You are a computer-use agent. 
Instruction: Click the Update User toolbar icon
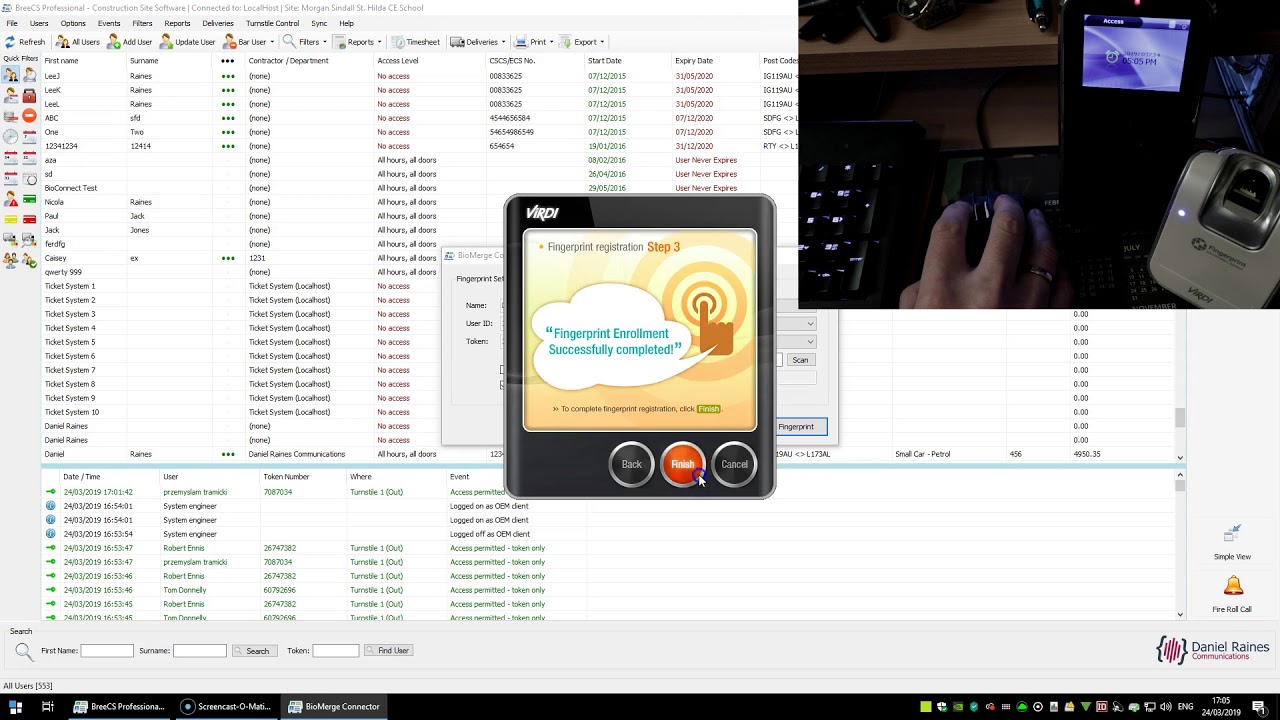[x=166, y=42]
